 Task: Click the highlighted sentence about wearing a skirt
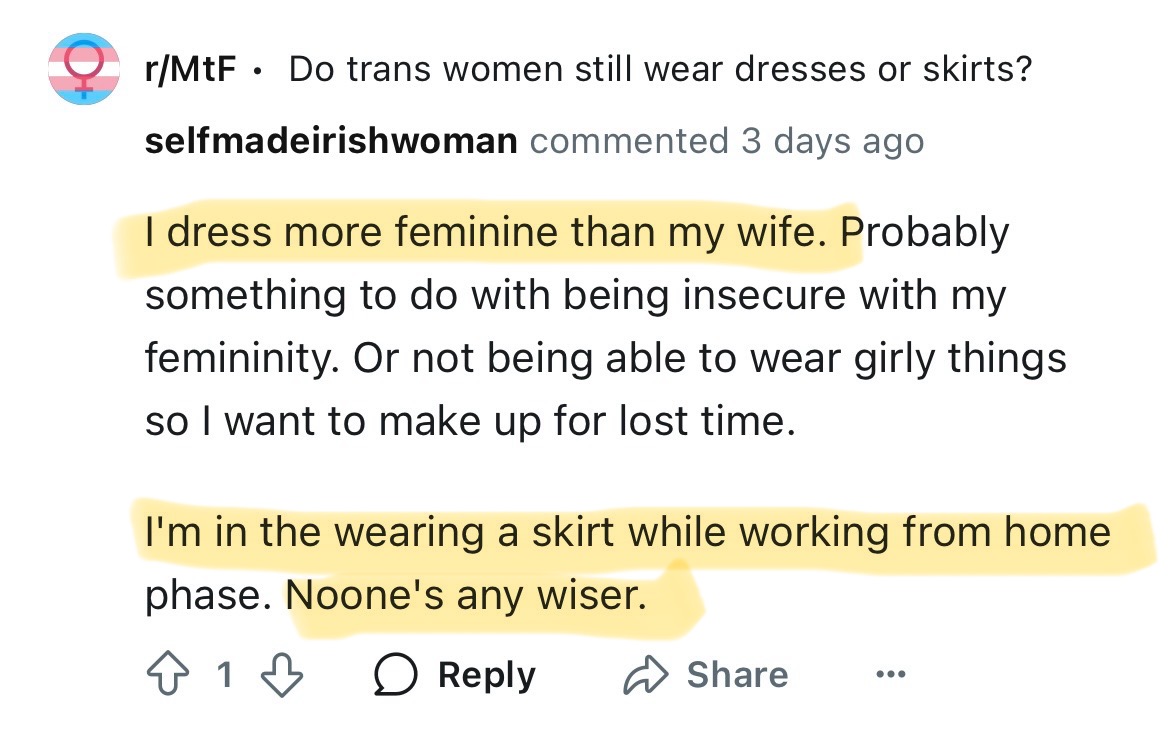[628, 564]
